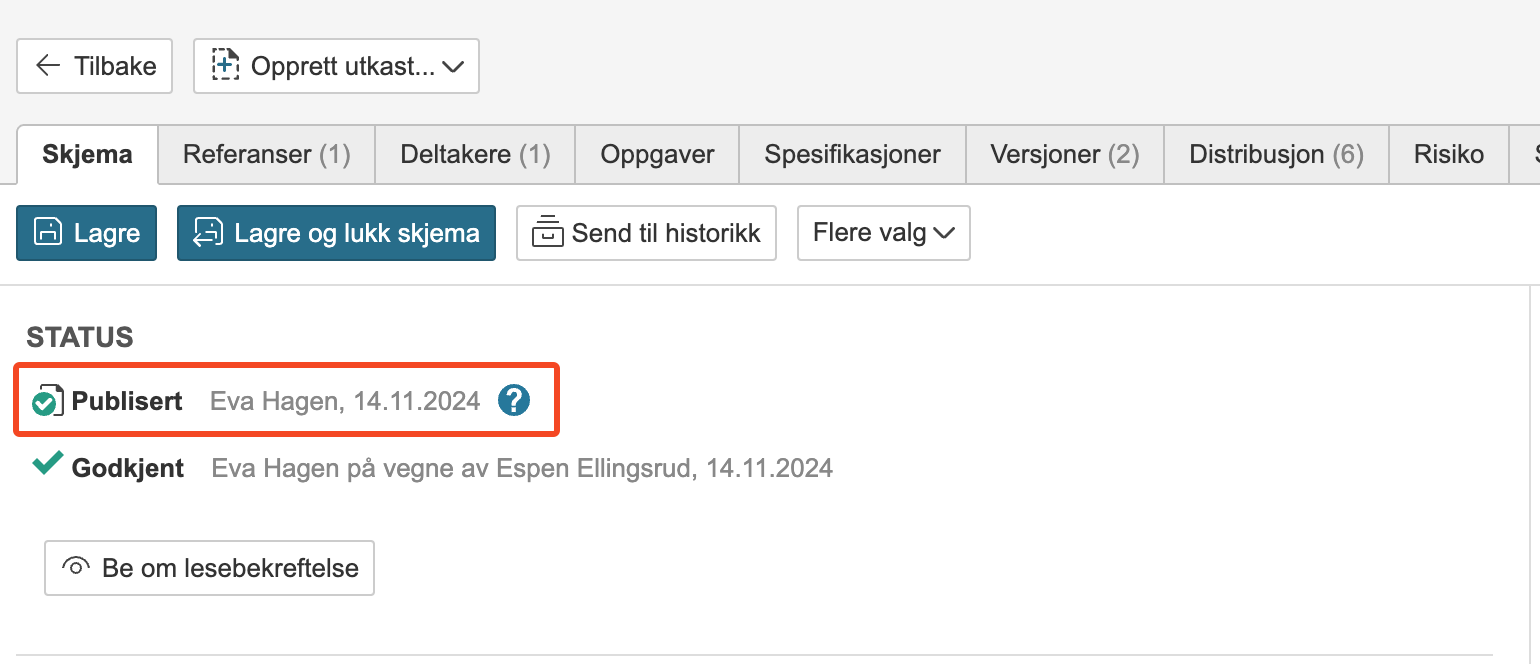Click the eye icon on Be om lesebekreftelse

click(76, 568)
